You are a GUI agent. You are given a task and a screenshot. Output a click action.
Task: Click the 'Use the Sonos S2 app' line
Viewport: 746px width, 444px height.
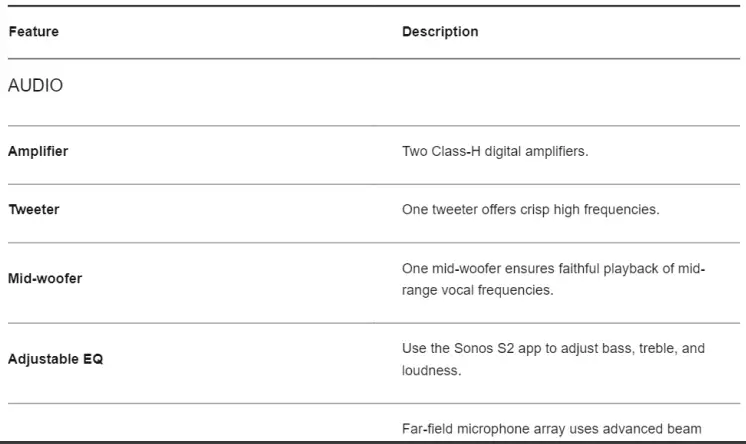point(553,348)
